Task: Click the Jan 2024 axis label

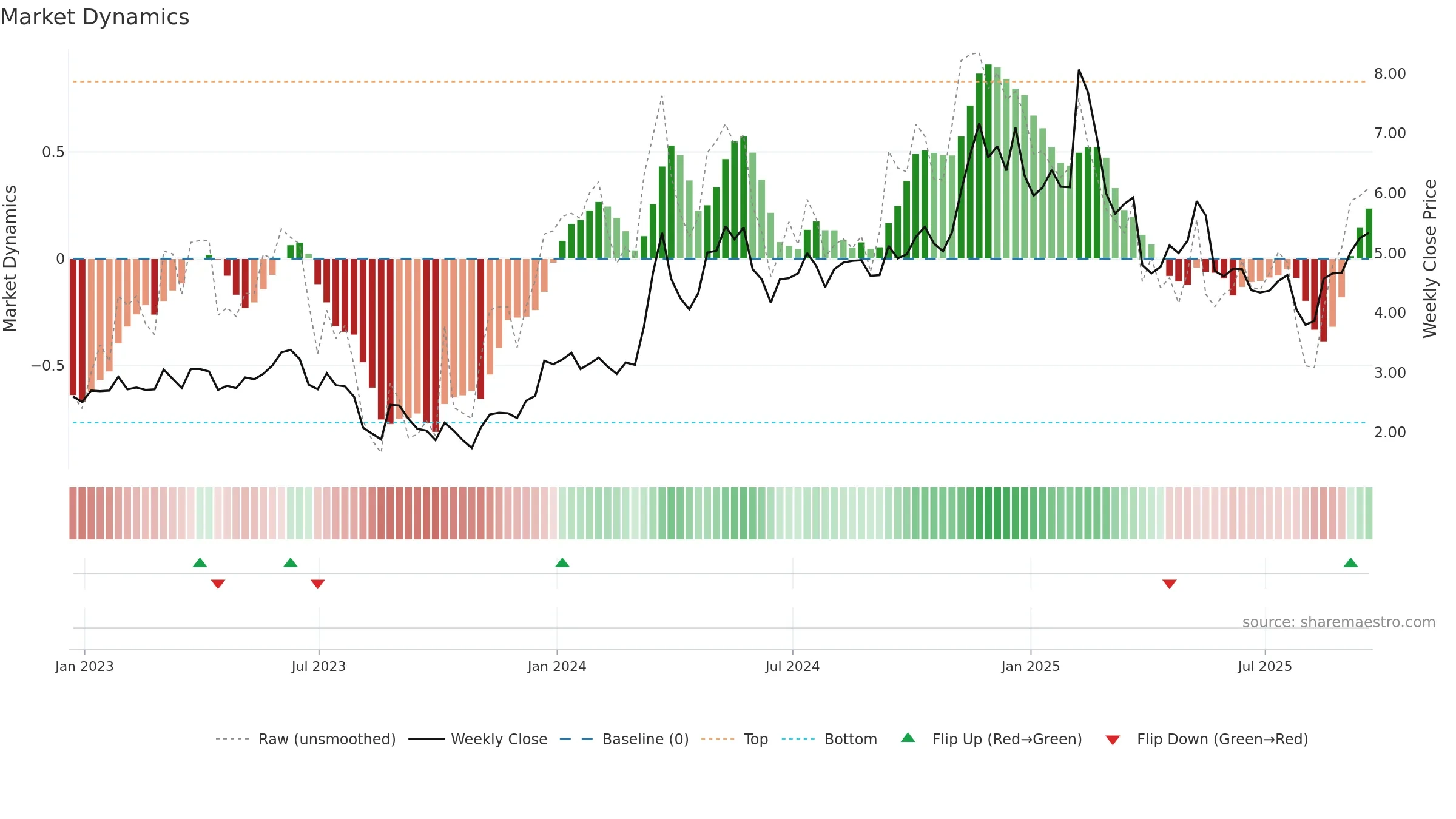Action: (557, 666)
